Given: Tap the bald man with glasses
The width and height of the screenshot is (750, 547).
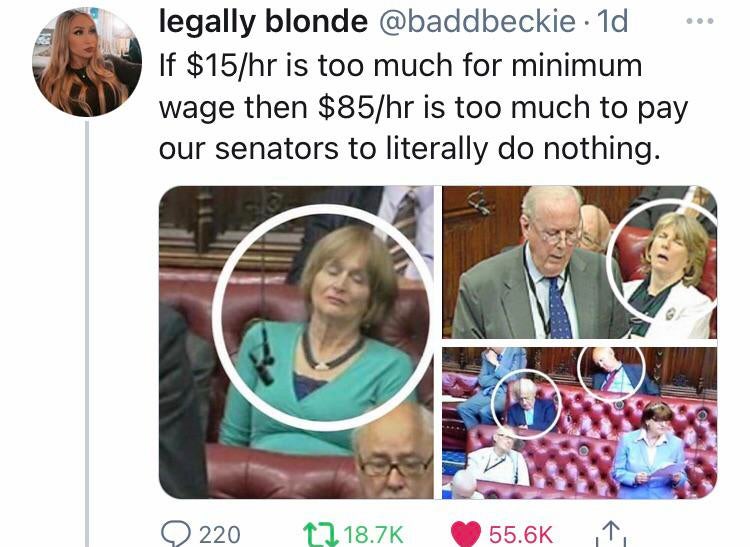Looking at the screenshot, I should click(393, 451).
